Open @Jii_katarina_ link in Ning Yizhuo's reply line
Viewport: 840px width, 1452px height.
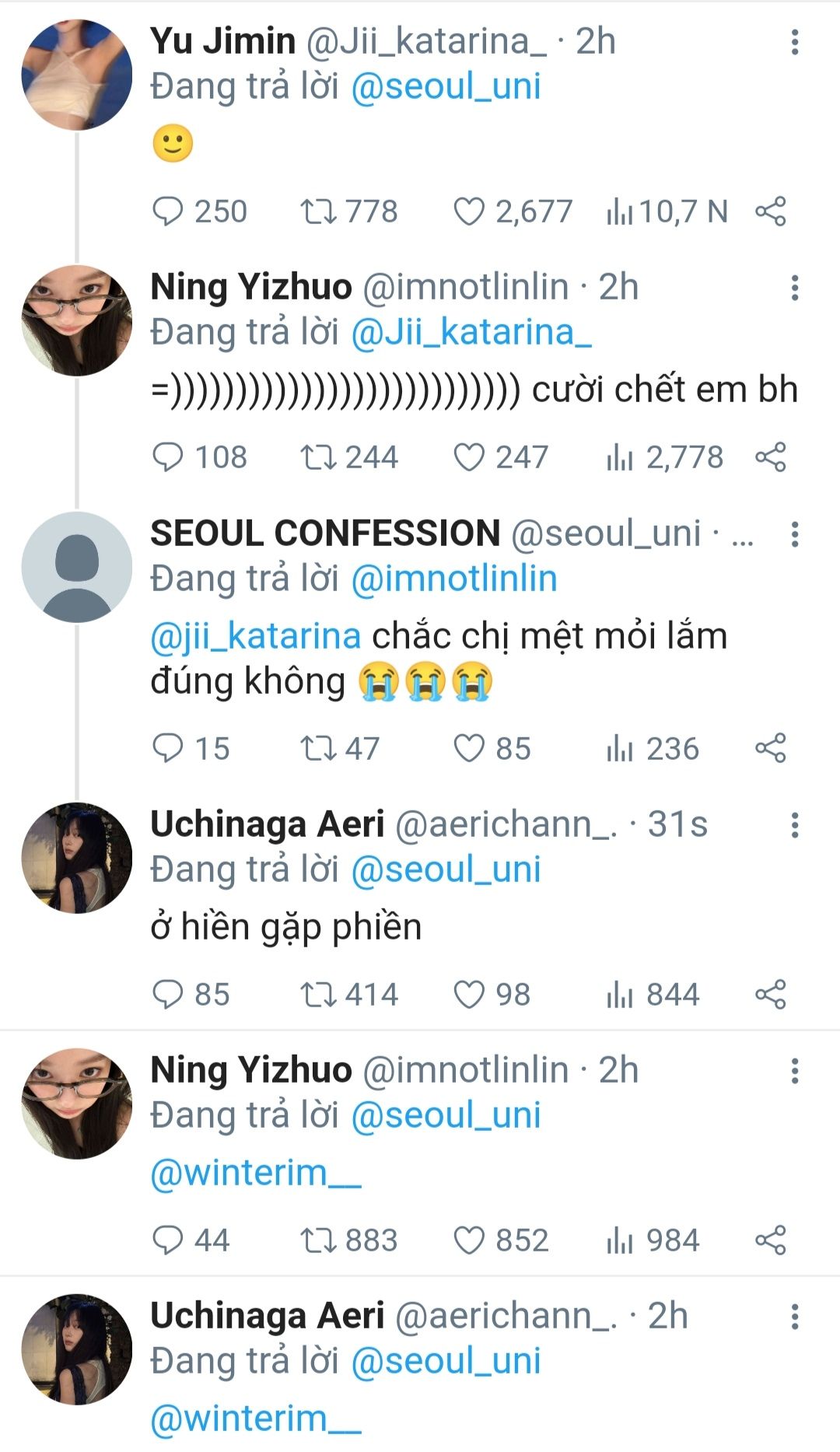[x=471, y=332]
